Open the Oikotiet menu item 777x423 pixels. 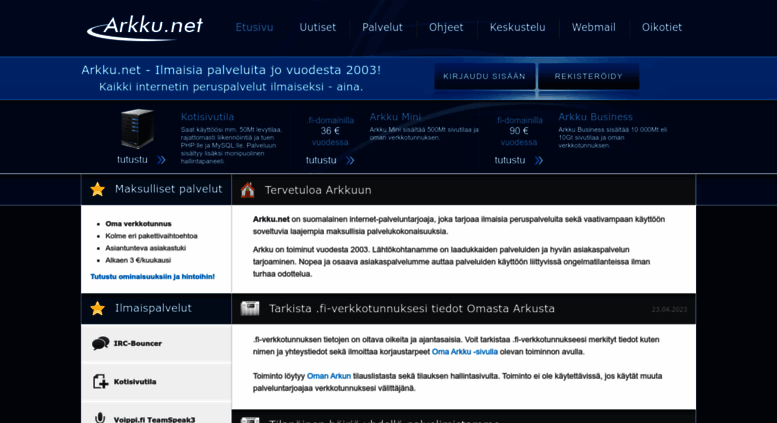coord(662,27)
